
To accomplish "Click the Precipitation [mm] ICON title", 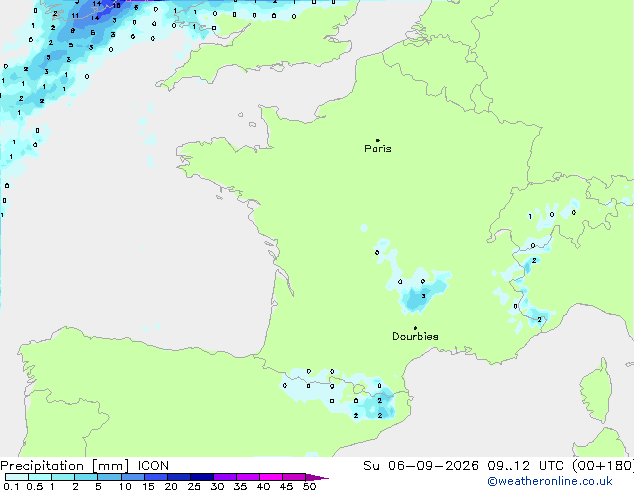I will 85,466.
